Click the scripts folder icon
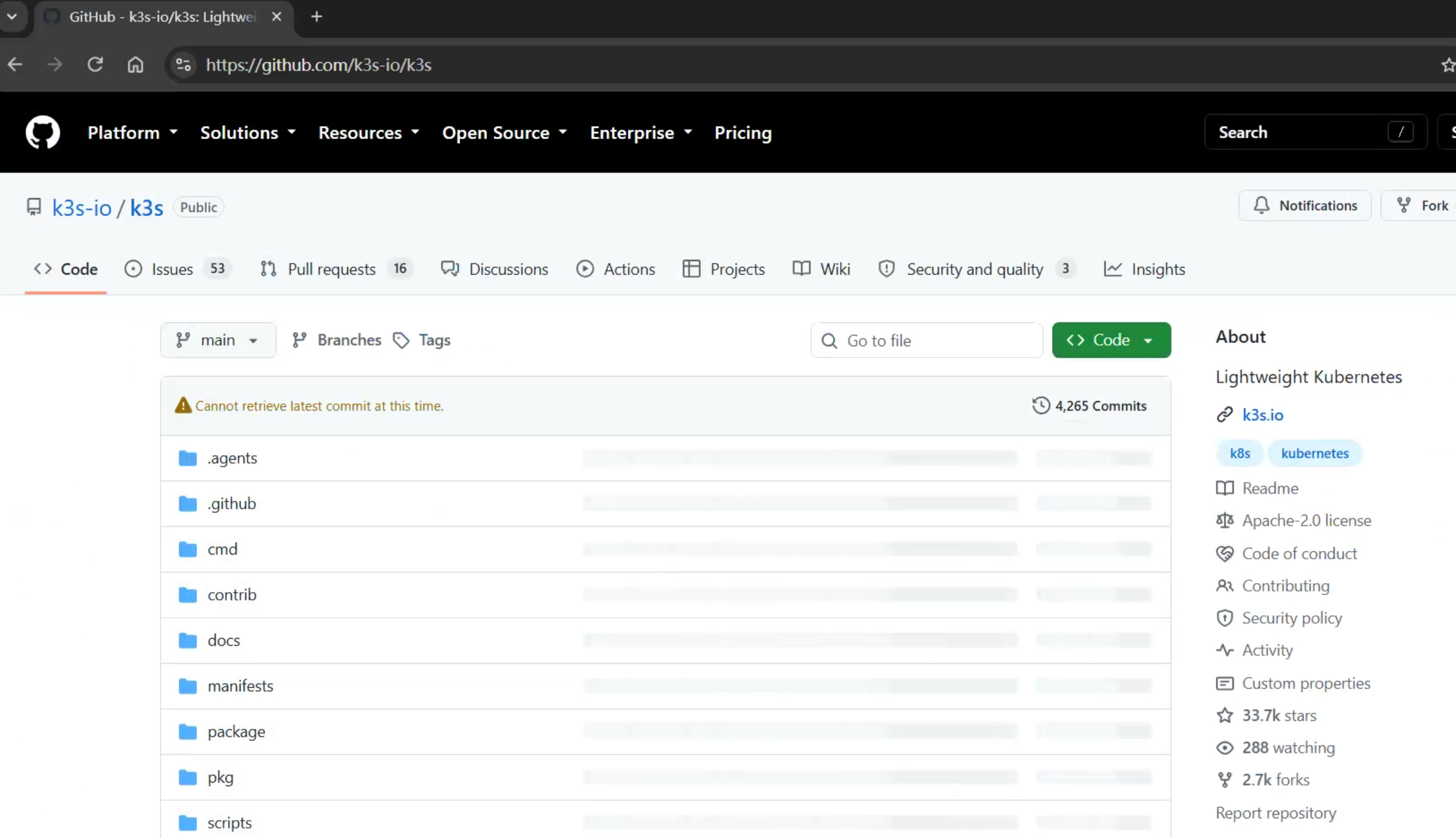 (187, 823)
